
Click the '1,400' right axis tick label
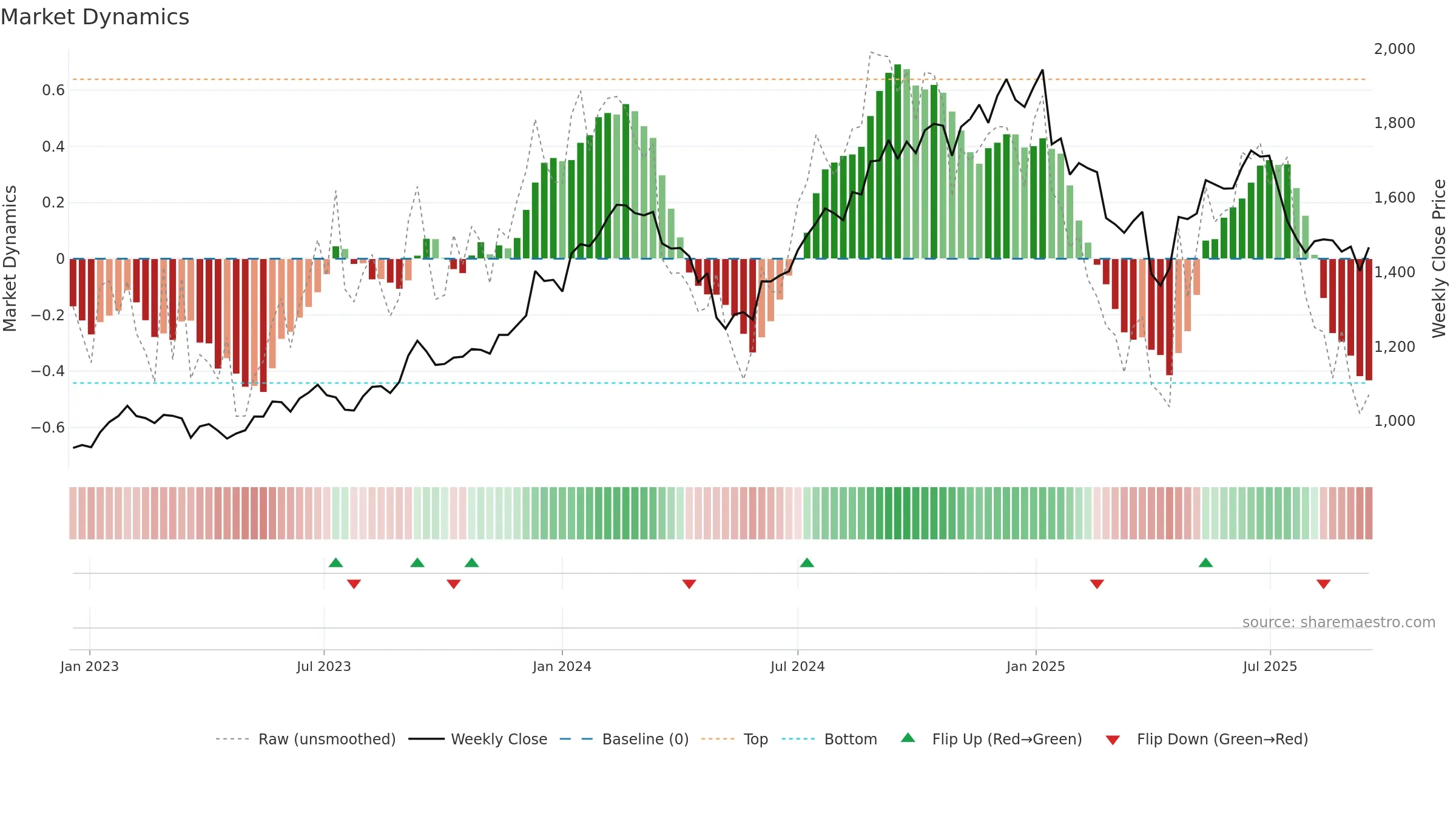click(x=1395, y=272)
